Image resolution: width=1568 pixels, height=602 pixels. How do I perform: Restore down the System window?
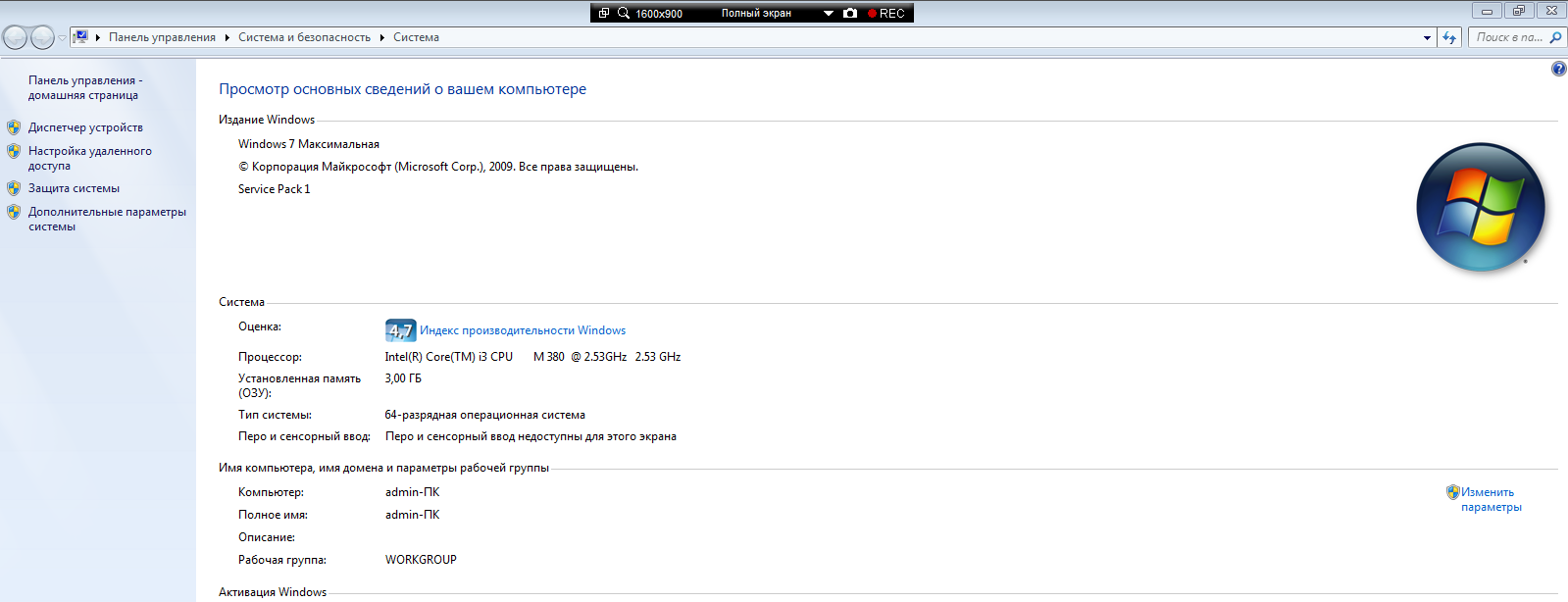coord(1518,11)
